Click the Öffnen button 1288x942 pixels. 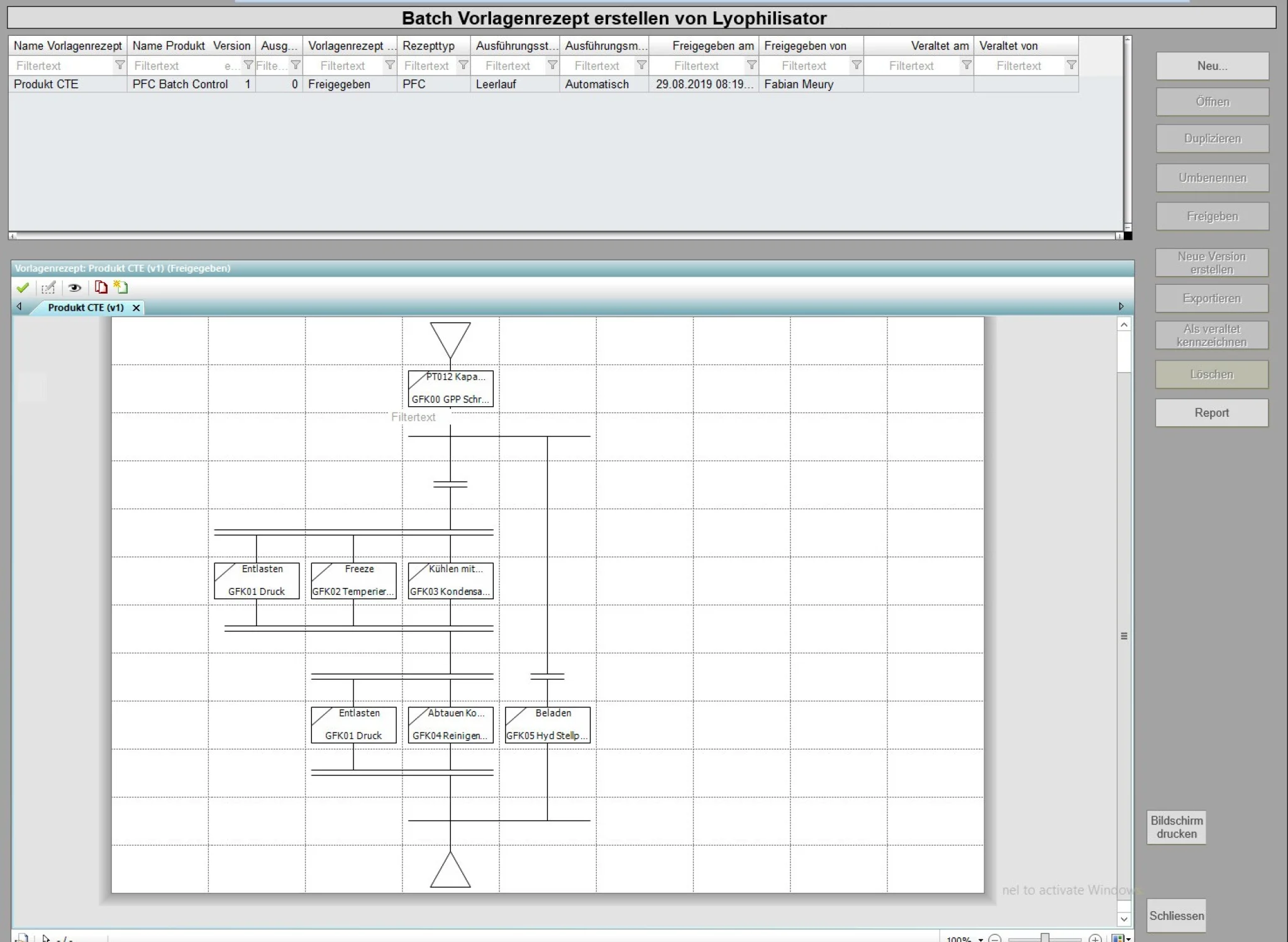[x=1212, y=102]
